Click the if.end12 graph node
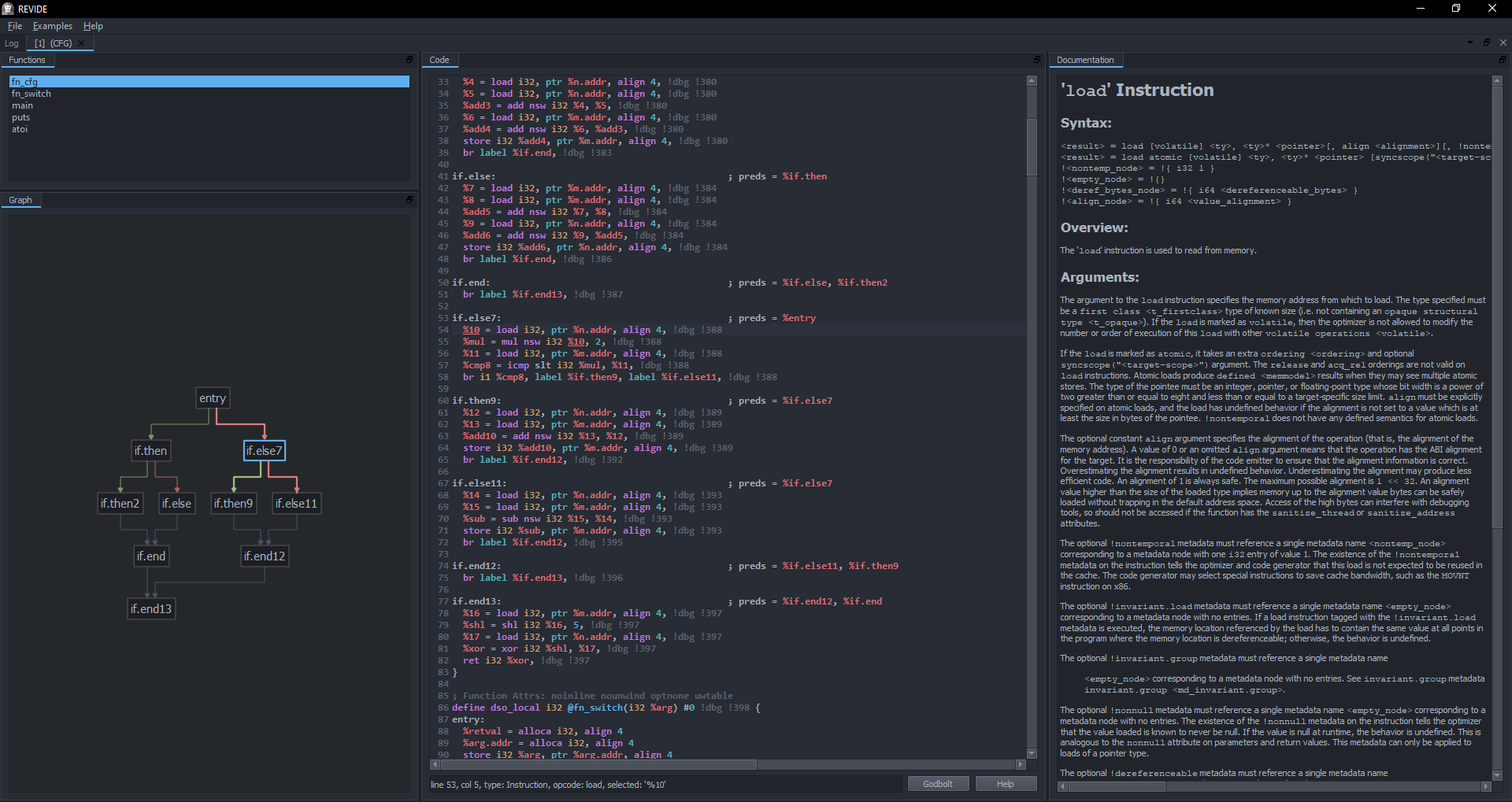 tap(265, 556)
